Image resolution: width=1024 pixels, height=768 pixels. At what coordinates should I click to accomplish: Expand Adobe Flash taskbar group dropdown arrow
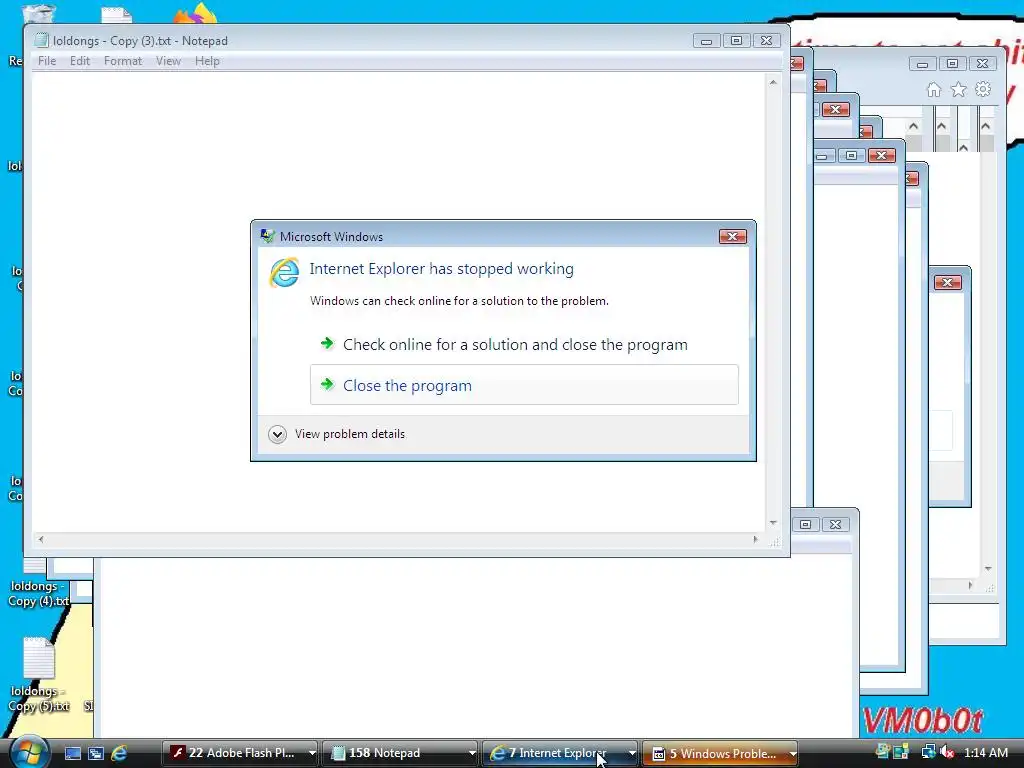pyautogui.click(x=312, y=753)
